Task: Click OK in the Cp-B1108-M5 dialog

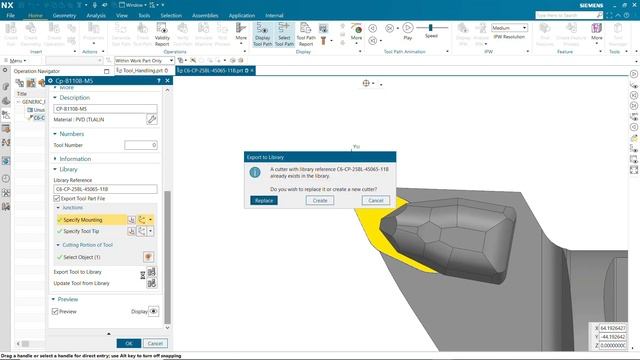Action: point(129,343)
